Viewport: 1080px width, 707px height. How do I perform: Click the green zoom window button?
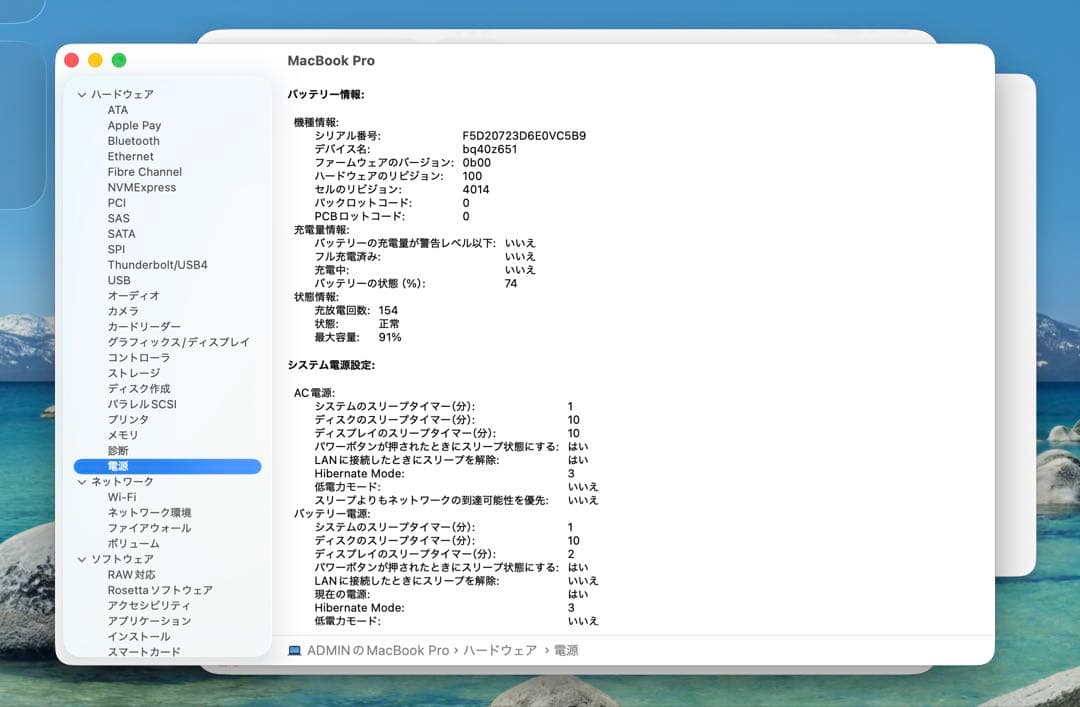(x=118, y=60)
